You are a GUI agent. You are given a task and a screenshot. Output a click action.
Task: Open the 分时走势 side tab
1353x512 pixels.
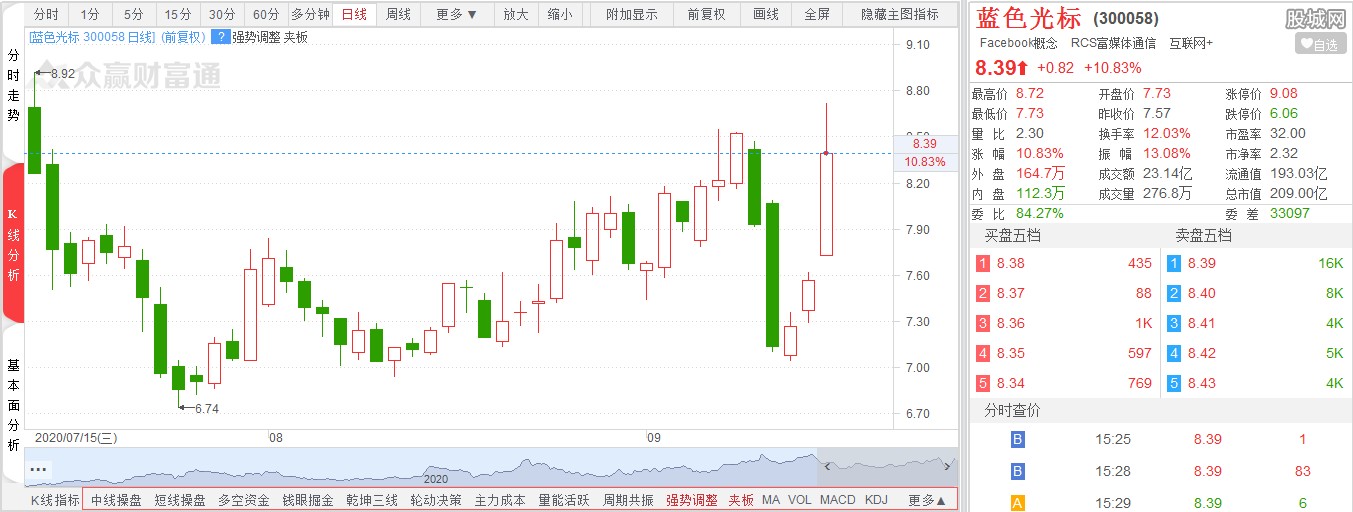tap(13, 86)
